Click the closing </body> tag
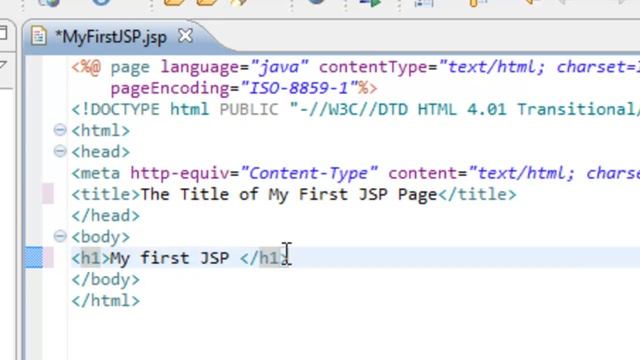This screenshot has height=360, width=640. click(106, 279)
